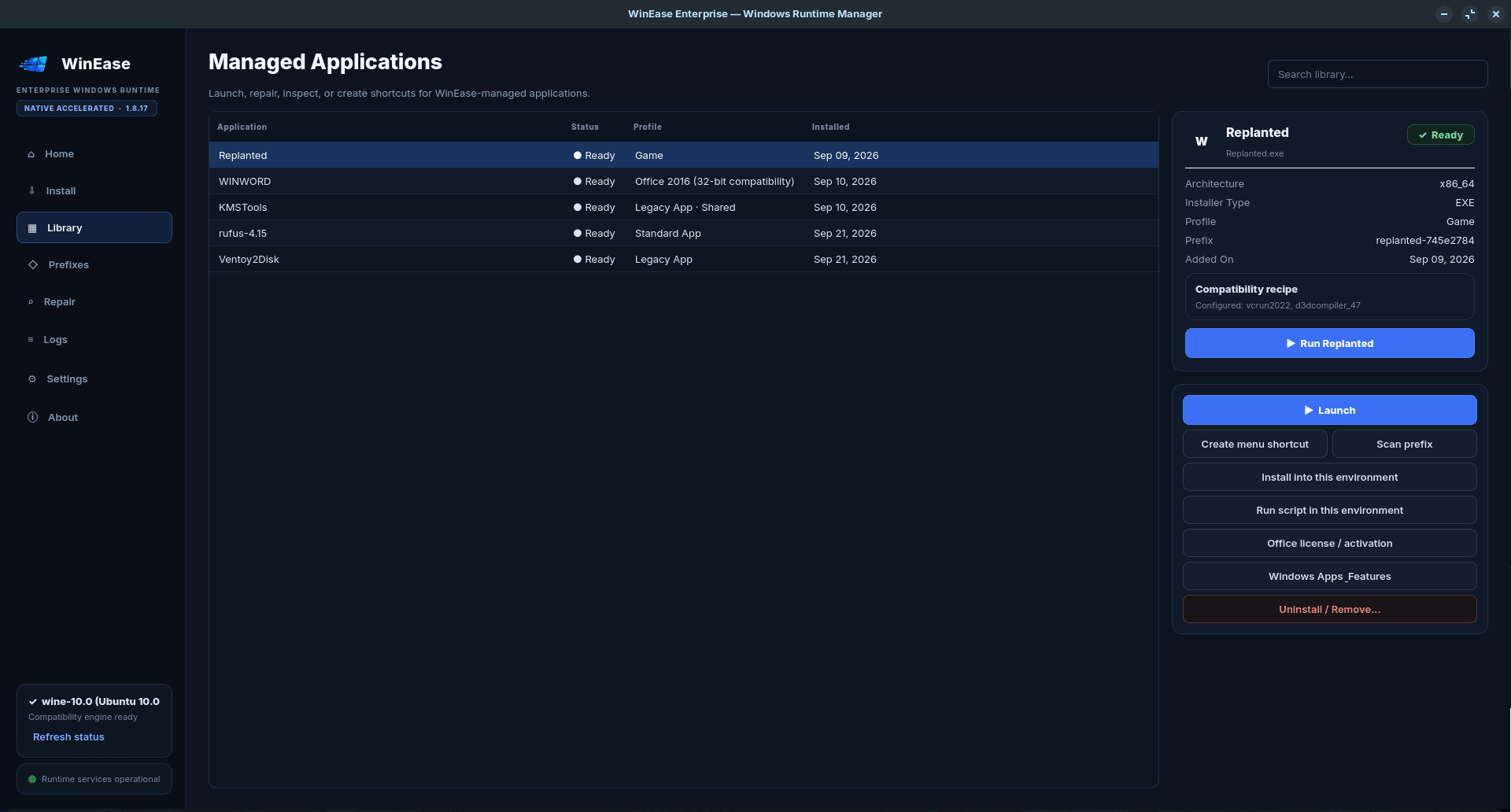This screenshot has height=812, width=1511.
Task: Select the KMSTools application row
Action: 684,207
